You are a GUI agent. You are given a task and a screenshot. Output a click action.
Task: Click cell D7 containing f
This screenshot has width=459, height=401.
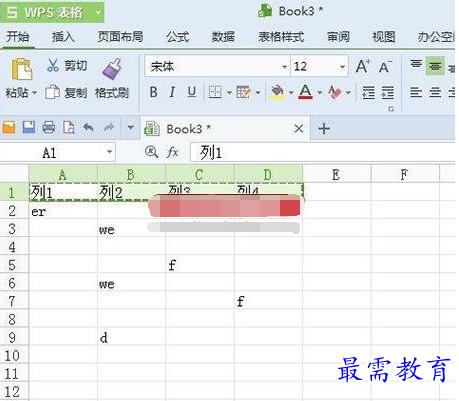[268, 301]
